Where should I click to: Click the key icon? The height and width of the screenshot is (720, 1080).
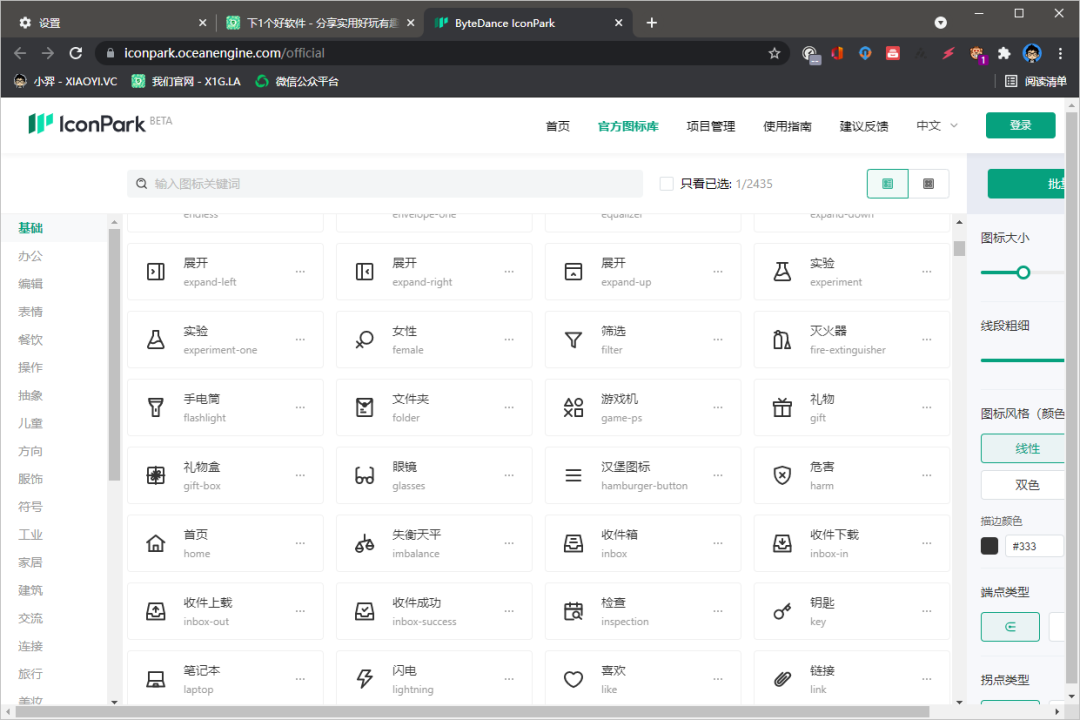tap(782, 611)
